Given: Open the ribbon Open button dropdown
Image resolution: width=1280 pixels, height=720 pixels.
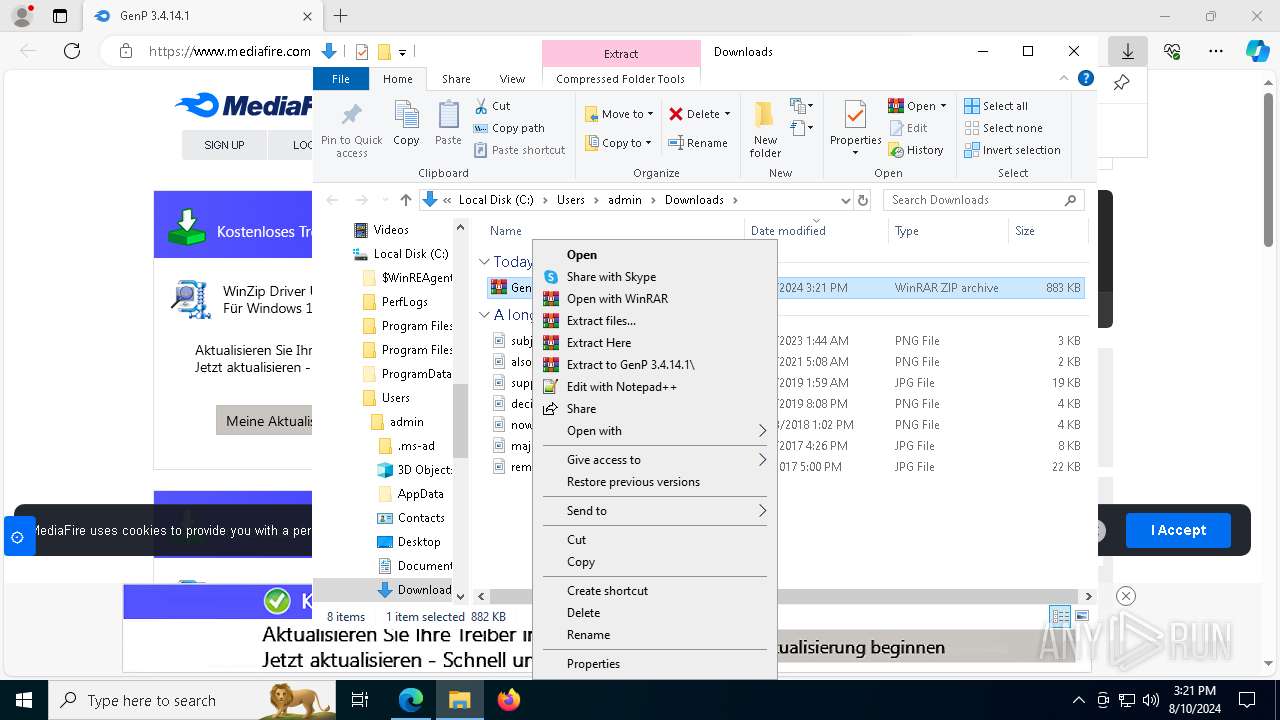Looking at the screenshot, I should (943, 106).
